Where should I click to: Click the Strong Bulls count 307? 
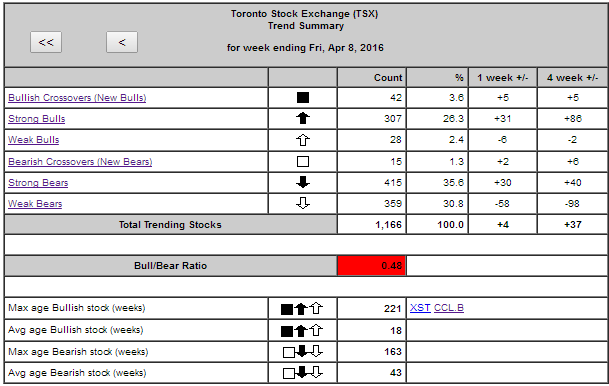393,118
